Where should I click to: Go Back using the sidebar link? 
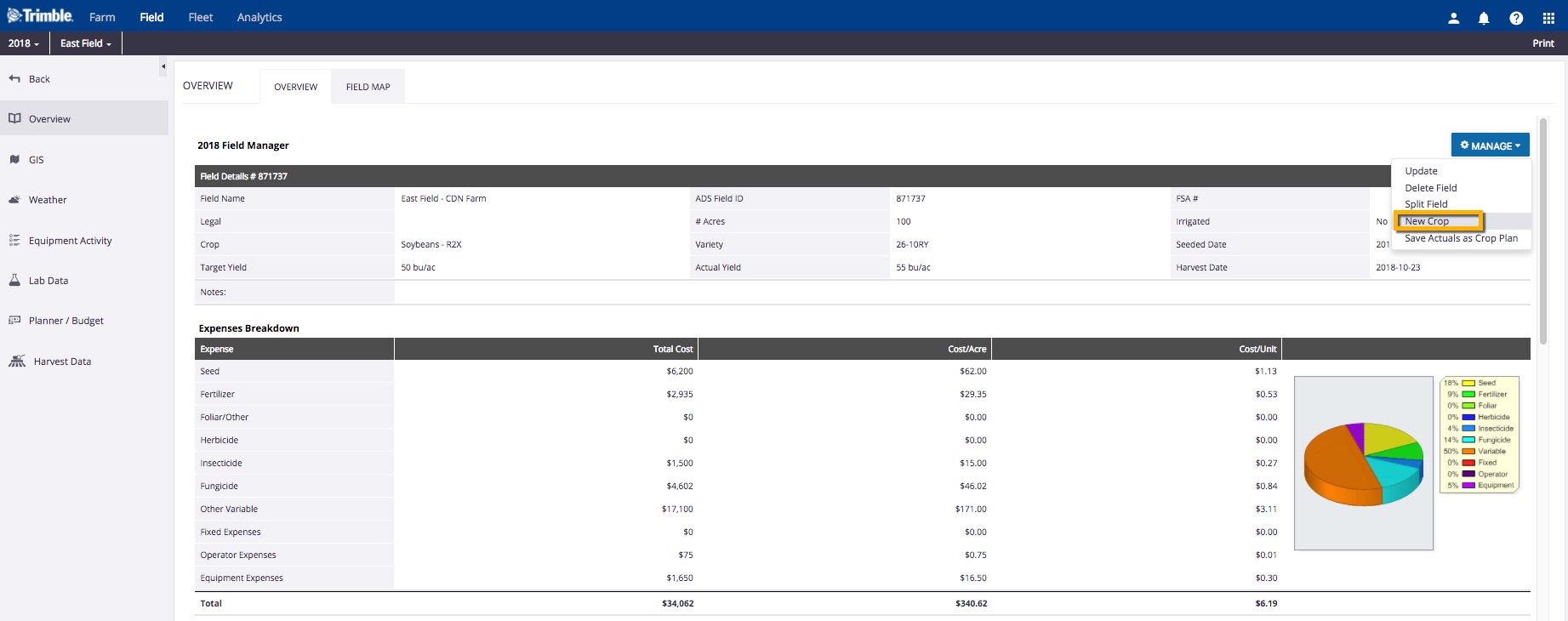(39, 79)
